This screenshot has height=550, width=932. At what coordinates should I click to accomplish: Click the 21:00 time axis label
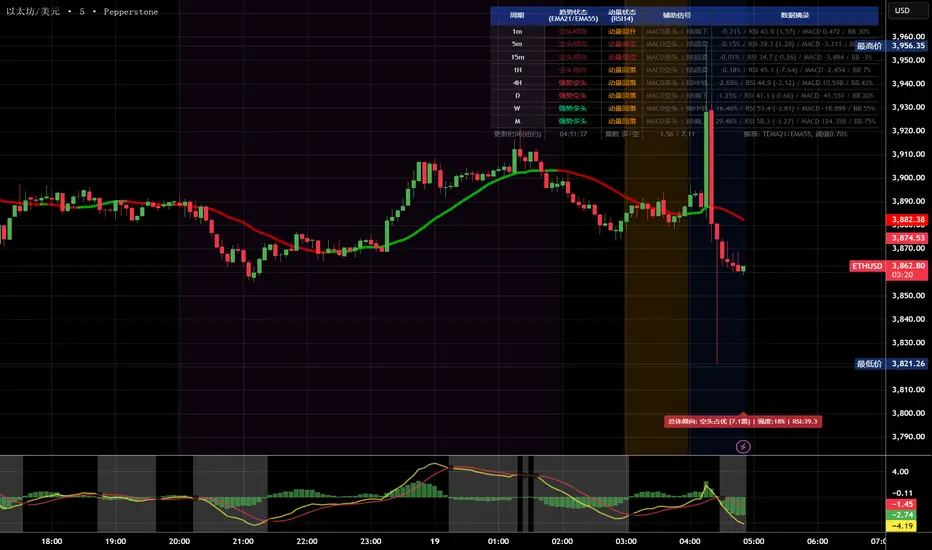click(243, 540)
